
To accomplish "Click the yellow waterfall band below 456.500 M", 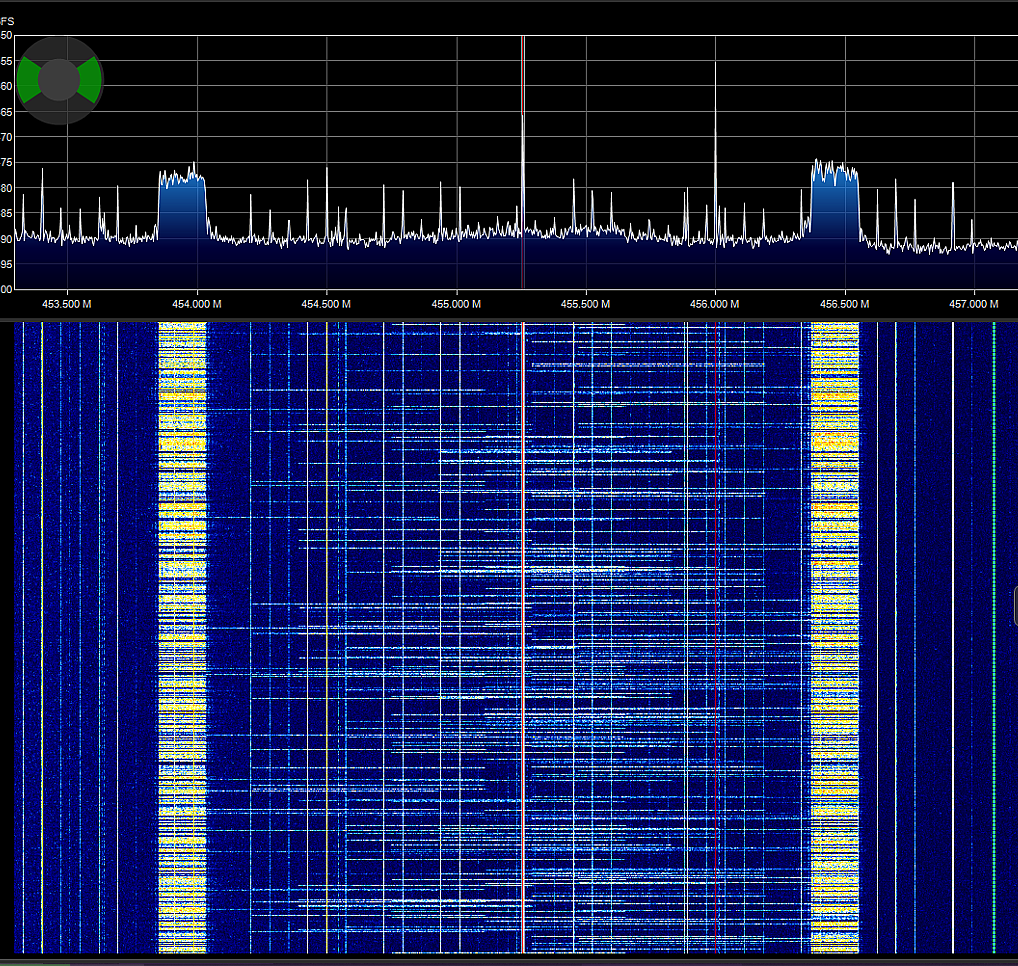I will click(x=835, y=638).
